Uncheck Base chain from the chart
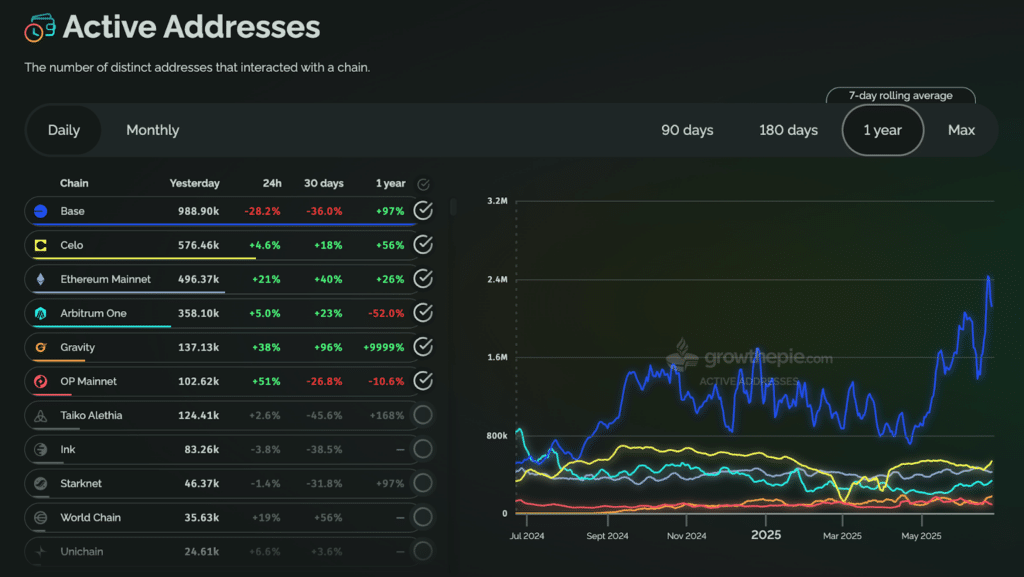The image size is (1024, 577). click(x=423, y=210)
